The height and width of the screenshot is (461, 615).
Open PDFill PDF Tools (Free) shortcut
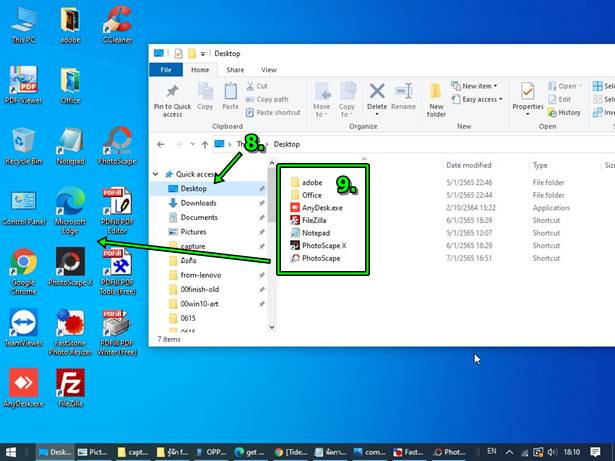(117, 271)
